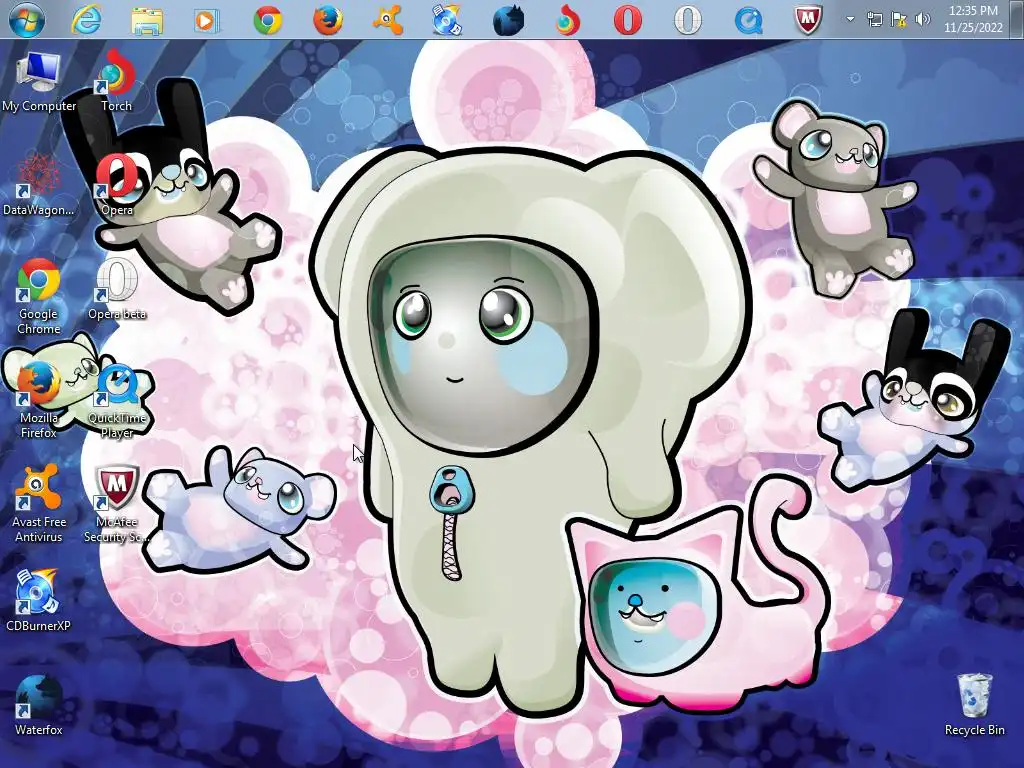
Task: Select the McAfee Security Scan shortcut
Action: (x=117, y=504)
